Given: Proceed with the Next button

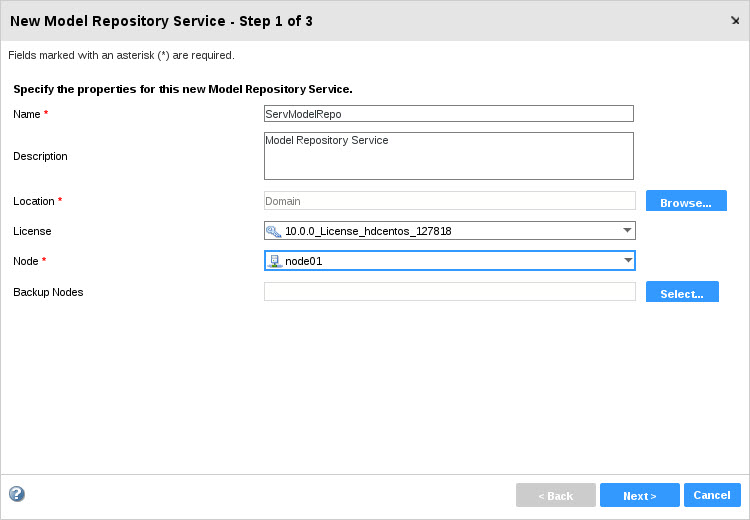Looking at the screenshot, I should [x=640, y=495].
